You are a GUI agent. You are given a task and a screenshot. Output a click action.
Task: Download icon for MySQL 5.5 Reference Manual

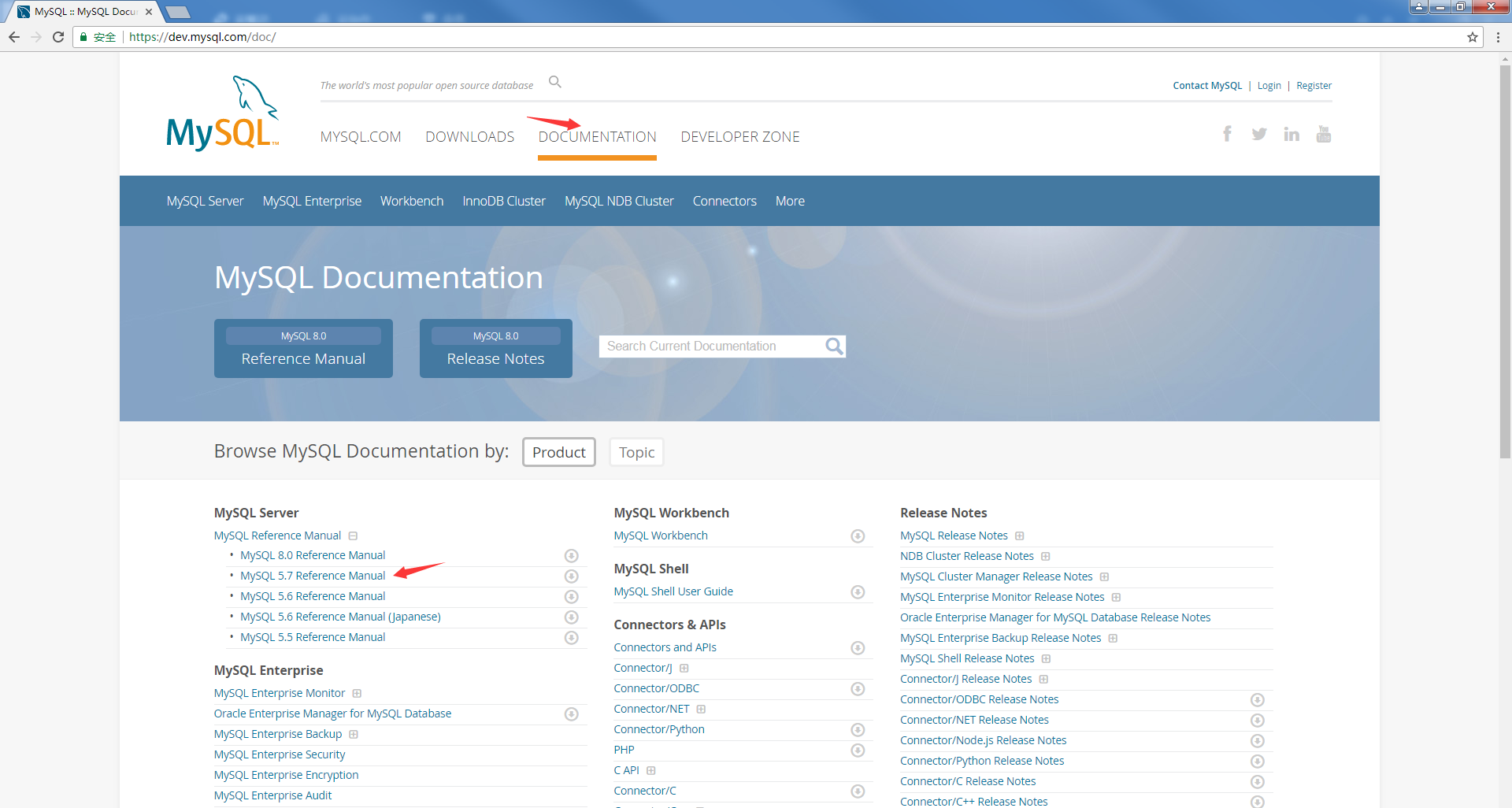pyautogui.click(x=572, y=638)
